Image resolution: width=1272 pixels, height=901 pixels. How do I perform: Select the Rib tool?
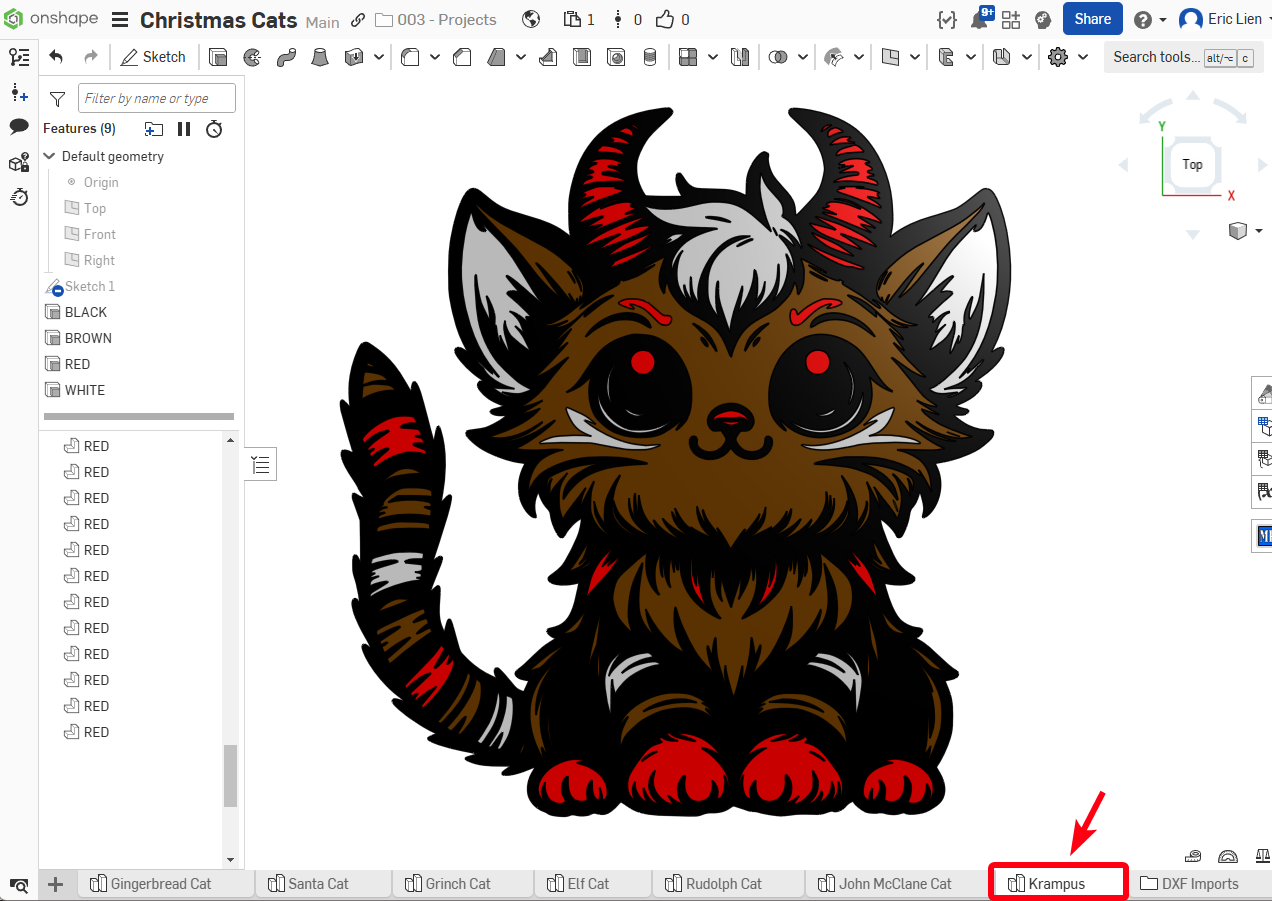[x=548, y=57]
